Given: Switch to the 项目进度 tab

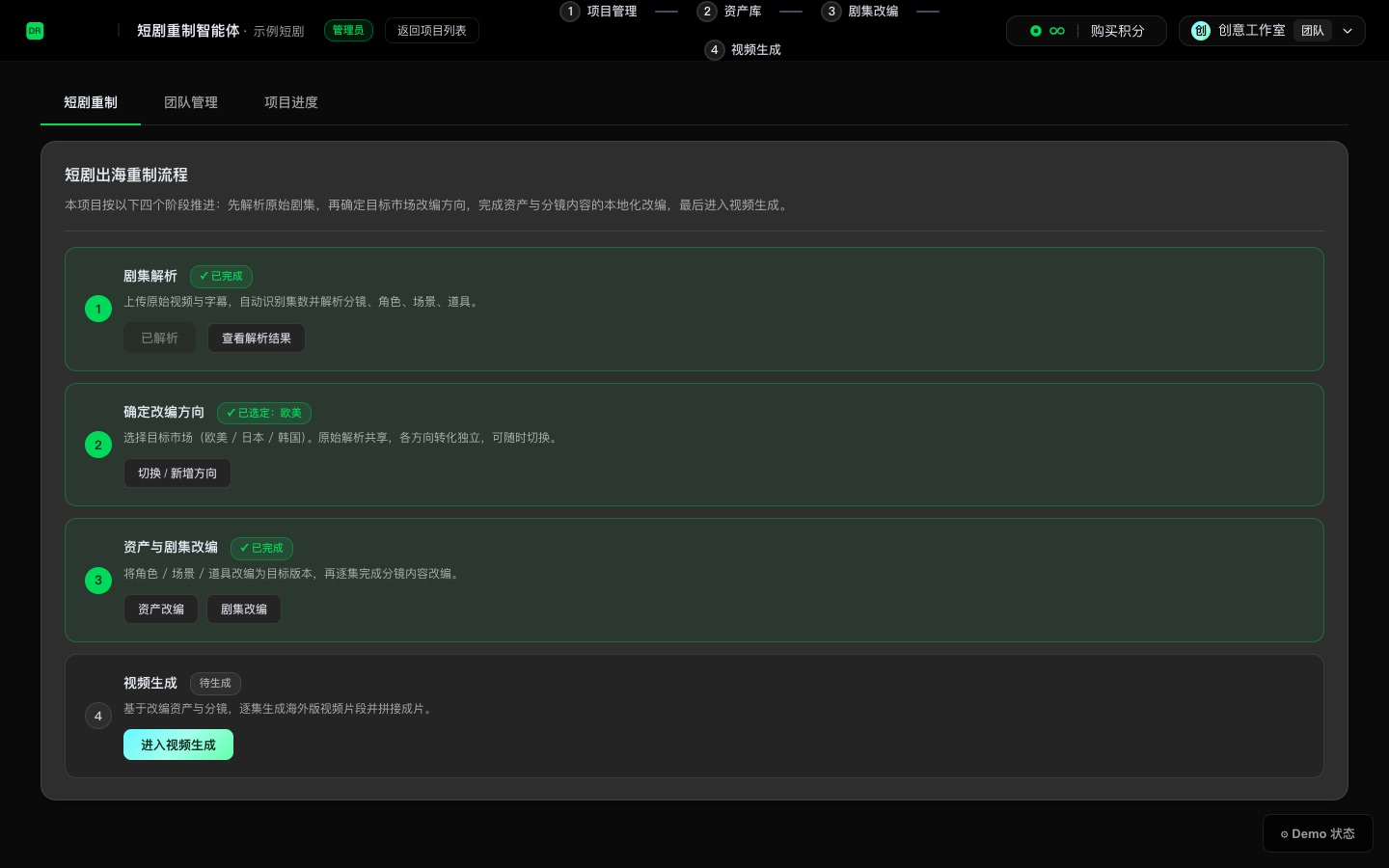Looking at the screenshot, I should (x=291, y=102).
